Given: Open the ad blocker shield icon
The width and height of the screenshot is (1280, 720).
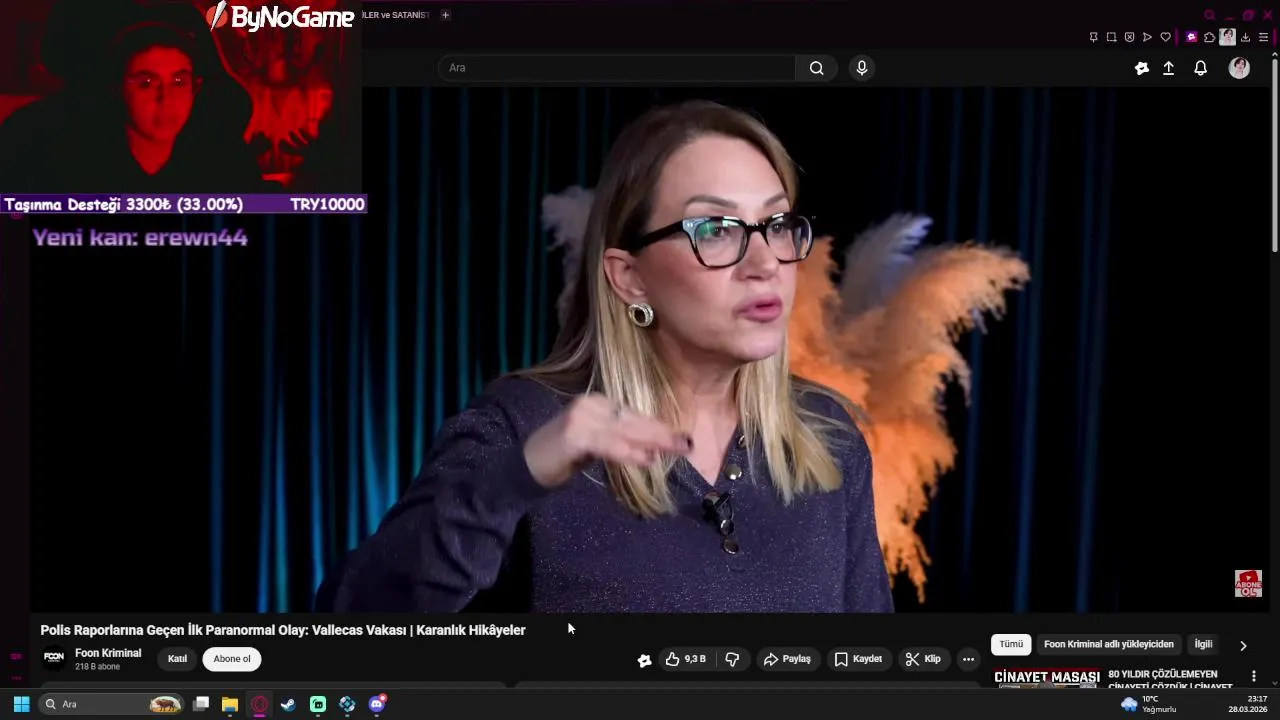Looking at the screenshot, I should [1129, 37].
